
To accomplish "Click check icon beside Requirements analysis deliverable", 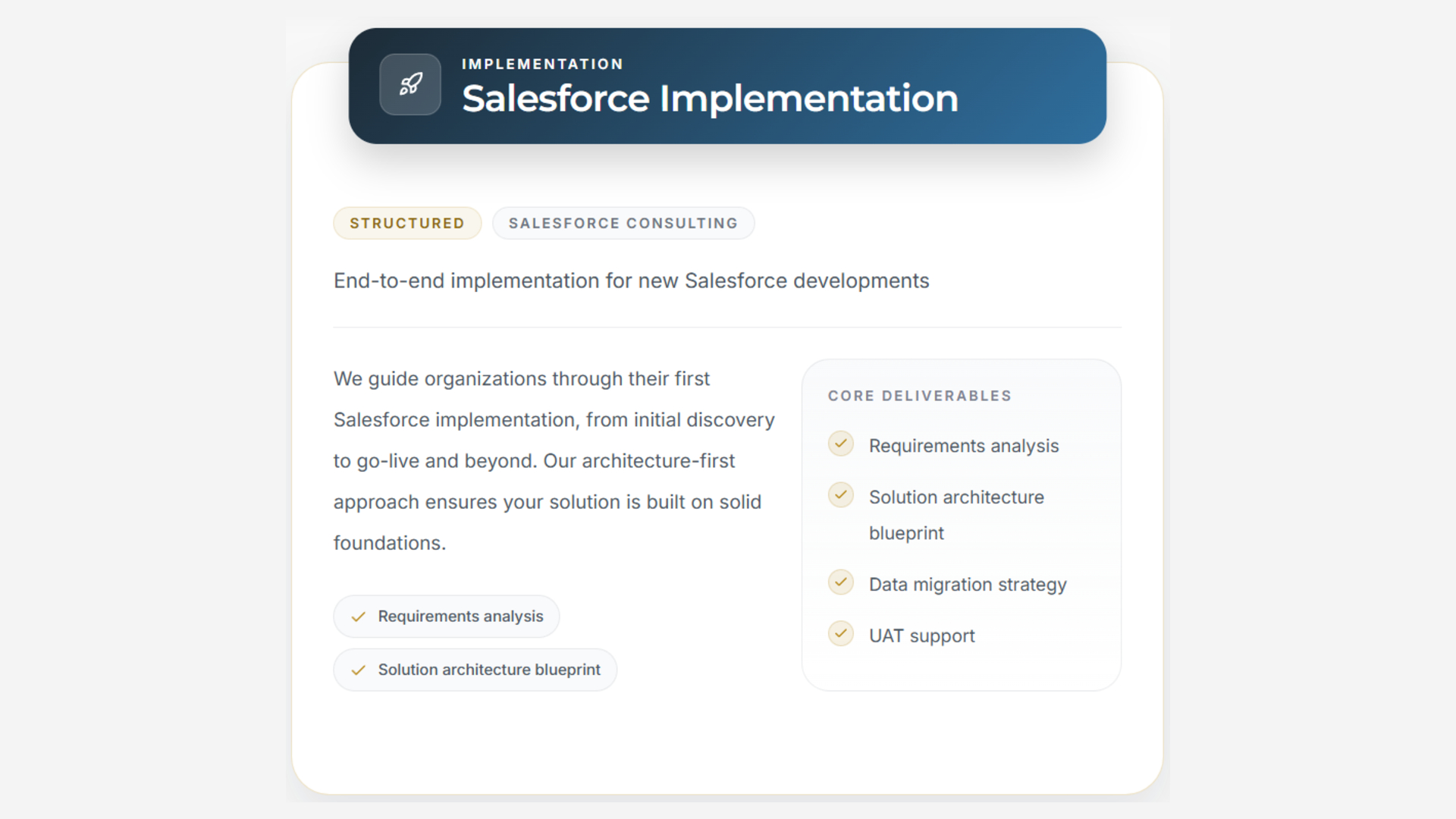I will point(840,444).
